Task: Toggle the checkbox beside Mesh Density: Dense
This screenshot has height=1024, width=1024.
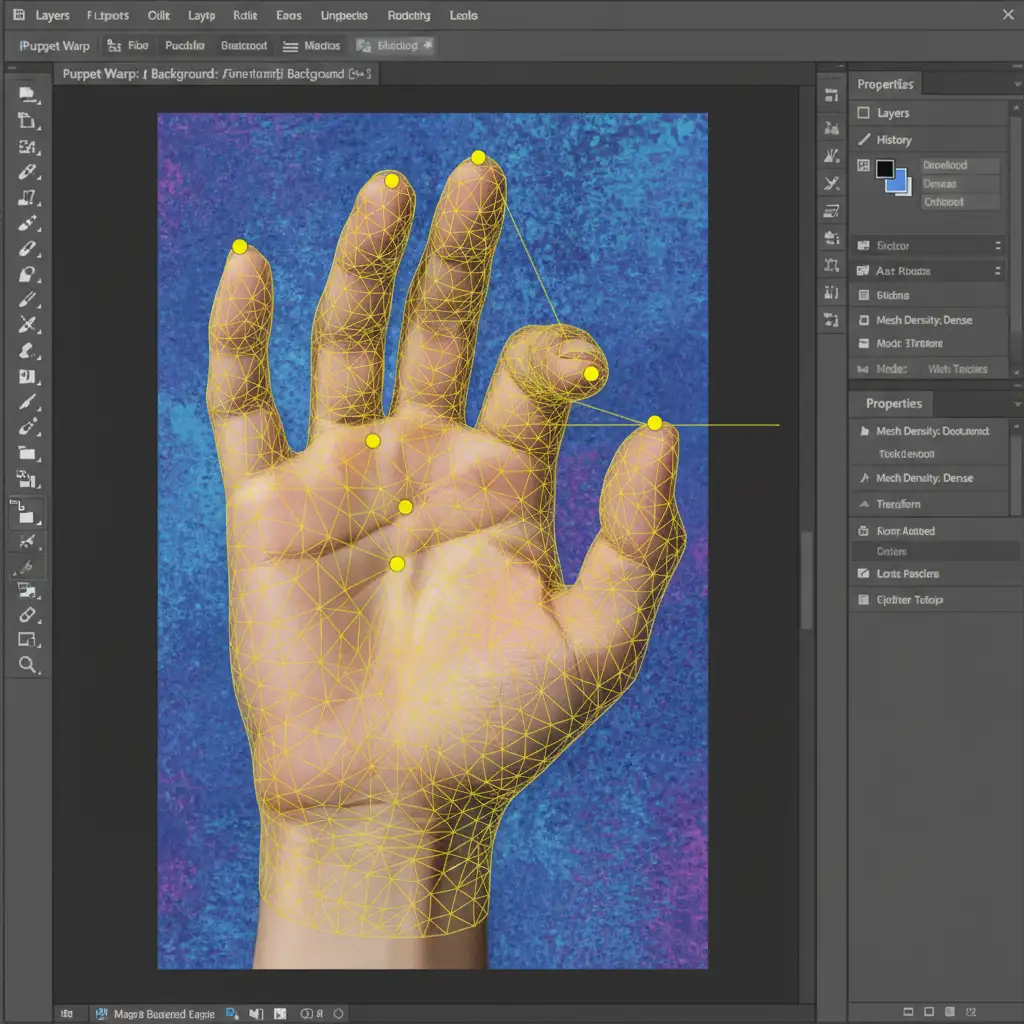Action: [x=864, y=320]
